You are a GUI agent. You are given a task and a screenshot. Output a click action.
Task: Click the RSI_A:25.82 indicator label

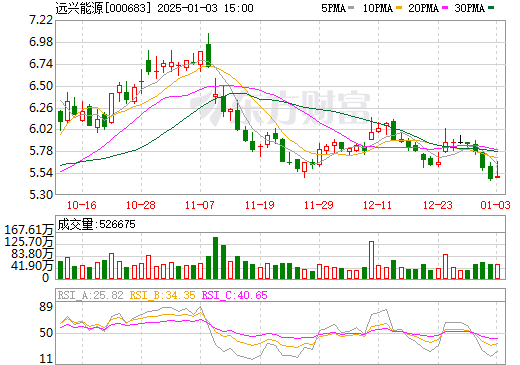tap(91, 295)
